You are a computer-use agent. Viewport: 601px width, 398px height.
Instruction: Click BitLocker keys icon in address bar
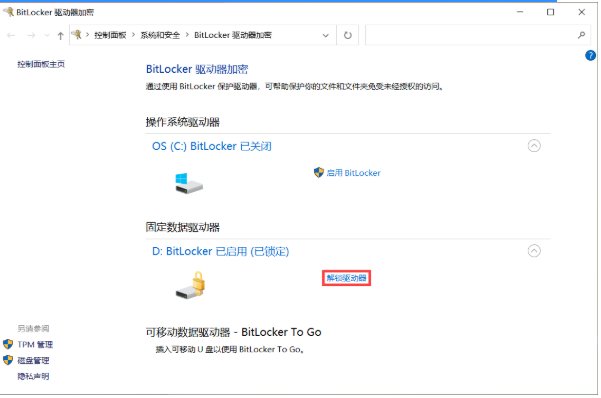(x=77, y=35)
